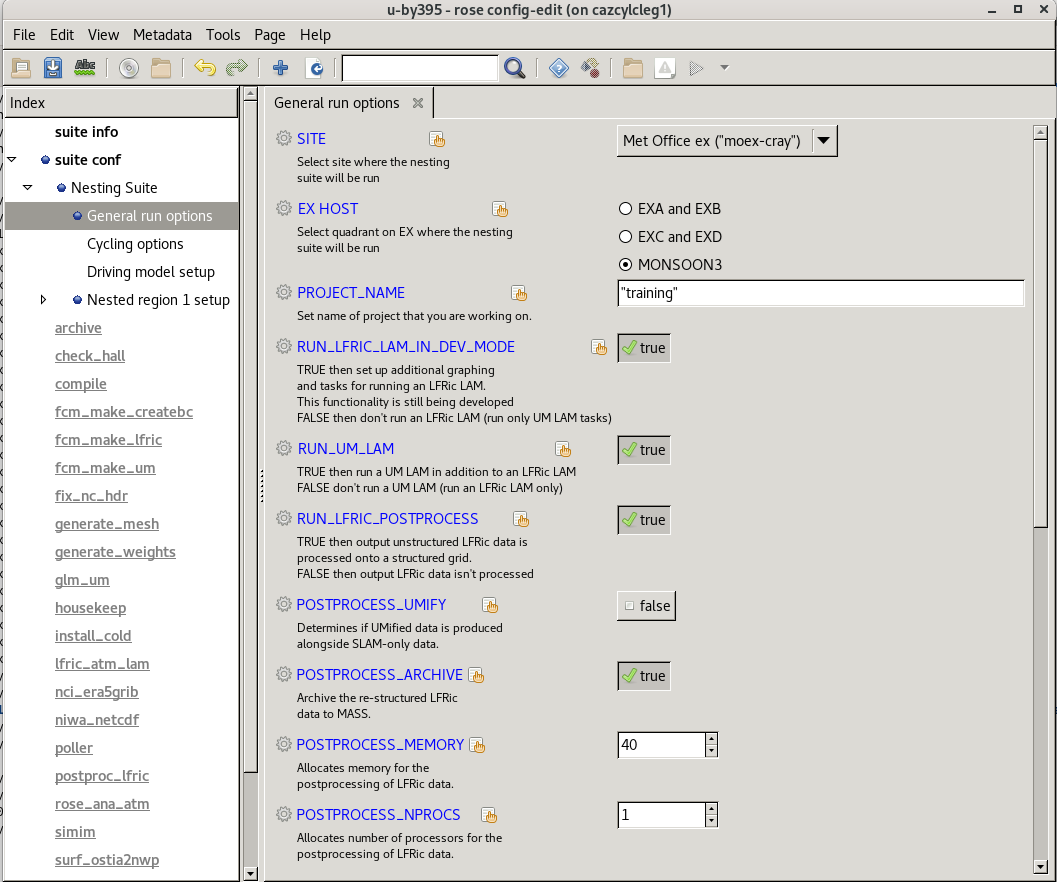The width and height of the screenshot is (1057, 882).
Task: Click the gear icon beside PROJECT_NAME
Action: click(x=284, y=292)
